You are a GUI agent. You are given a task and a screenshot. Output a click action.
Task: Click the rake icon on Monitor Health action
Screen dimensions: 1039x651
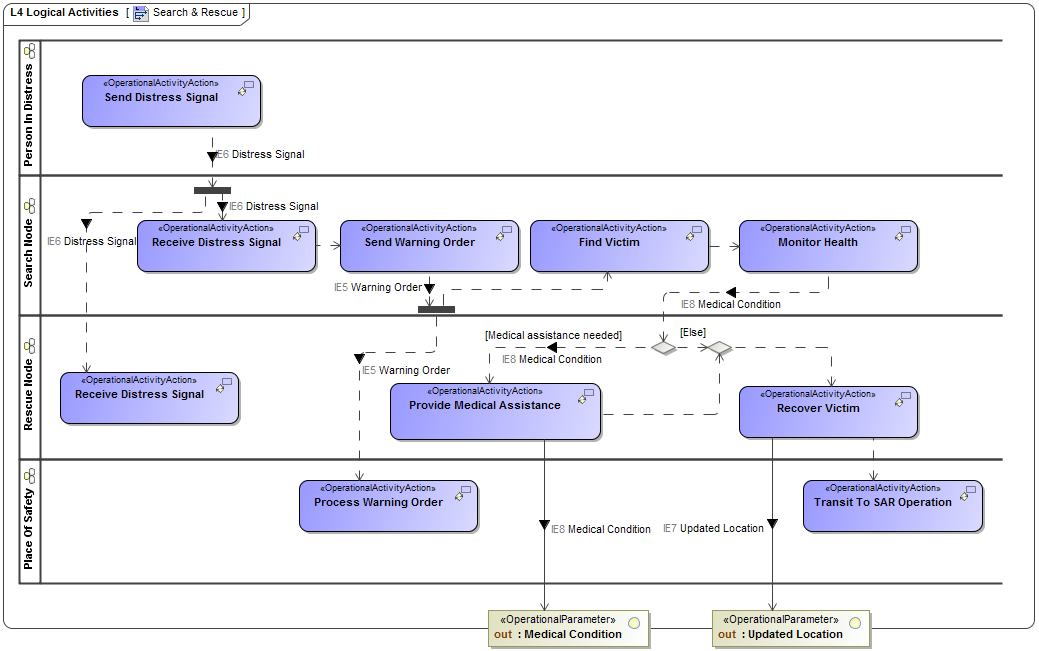tap(899, 236)
